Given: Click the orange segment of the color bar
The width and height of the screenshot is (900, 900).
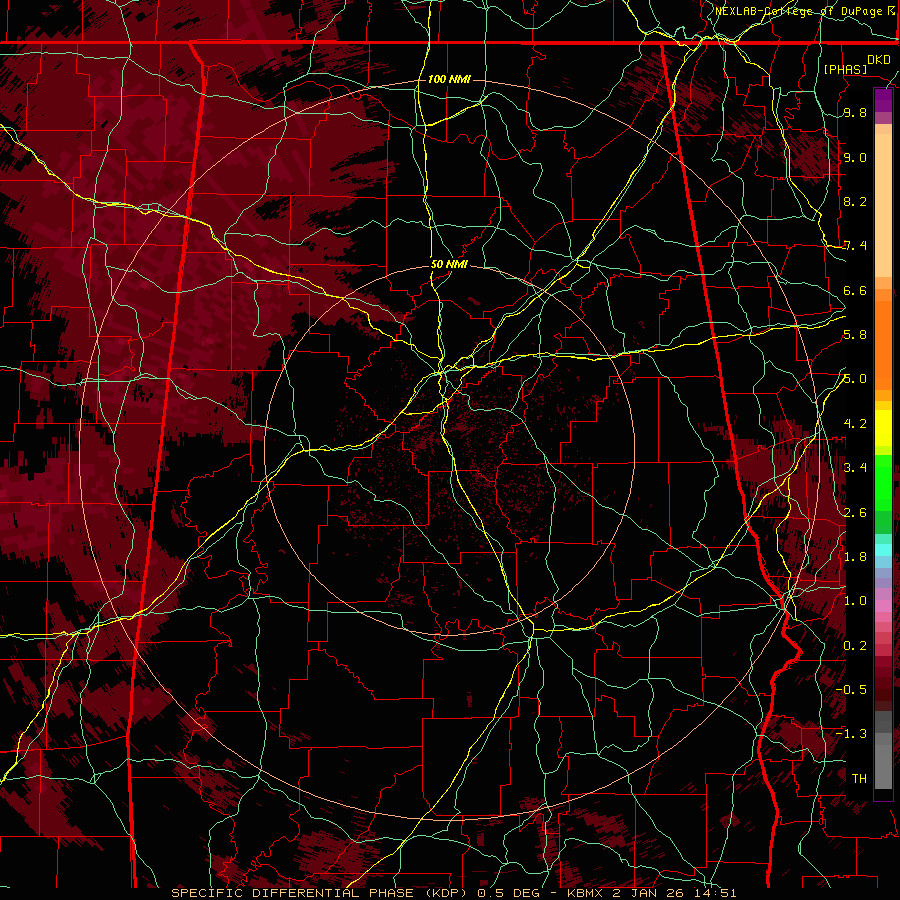Looking at the screenshot, I should [x=883, y=345].
